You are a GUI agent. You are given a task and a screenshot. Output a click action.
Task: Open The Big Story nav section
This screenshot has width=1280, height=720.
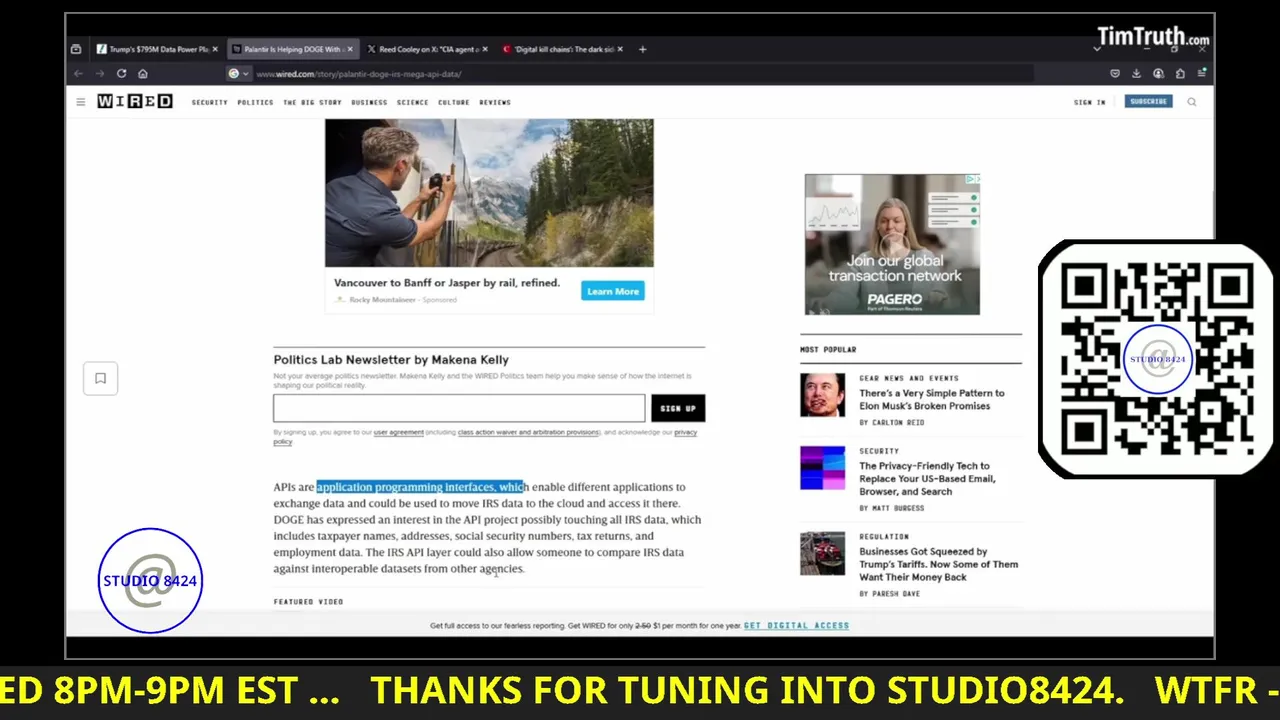[x=312, y=102]
